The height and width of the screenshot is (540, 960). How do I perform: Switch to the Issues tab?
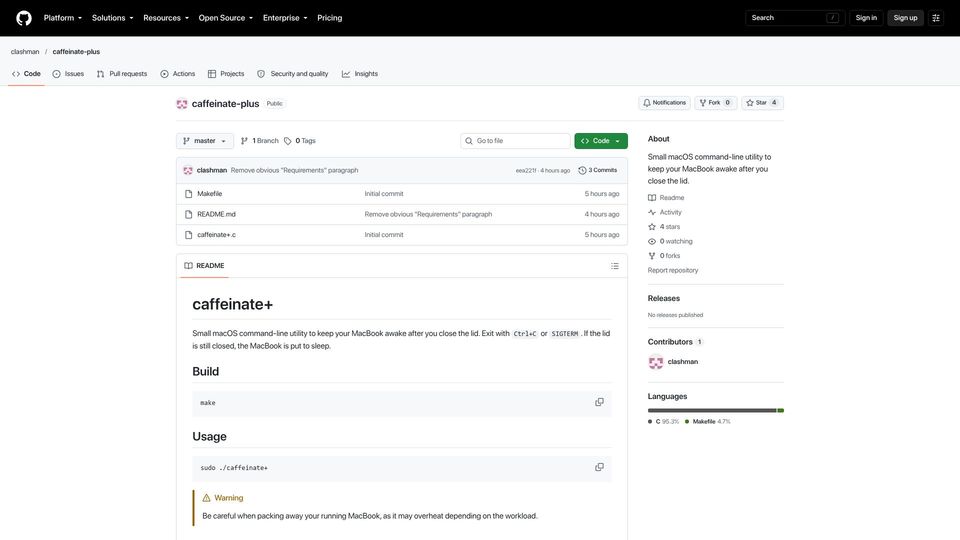[x=68, y=73]
